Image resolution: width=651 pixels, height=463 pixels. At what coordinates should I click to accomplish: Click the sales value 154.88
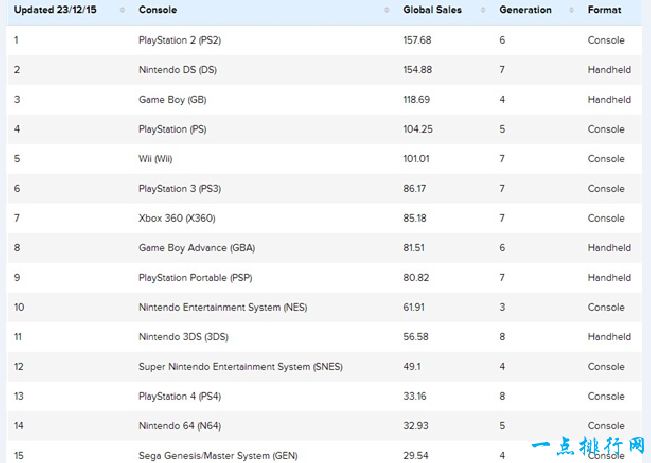tap(418, 70)
